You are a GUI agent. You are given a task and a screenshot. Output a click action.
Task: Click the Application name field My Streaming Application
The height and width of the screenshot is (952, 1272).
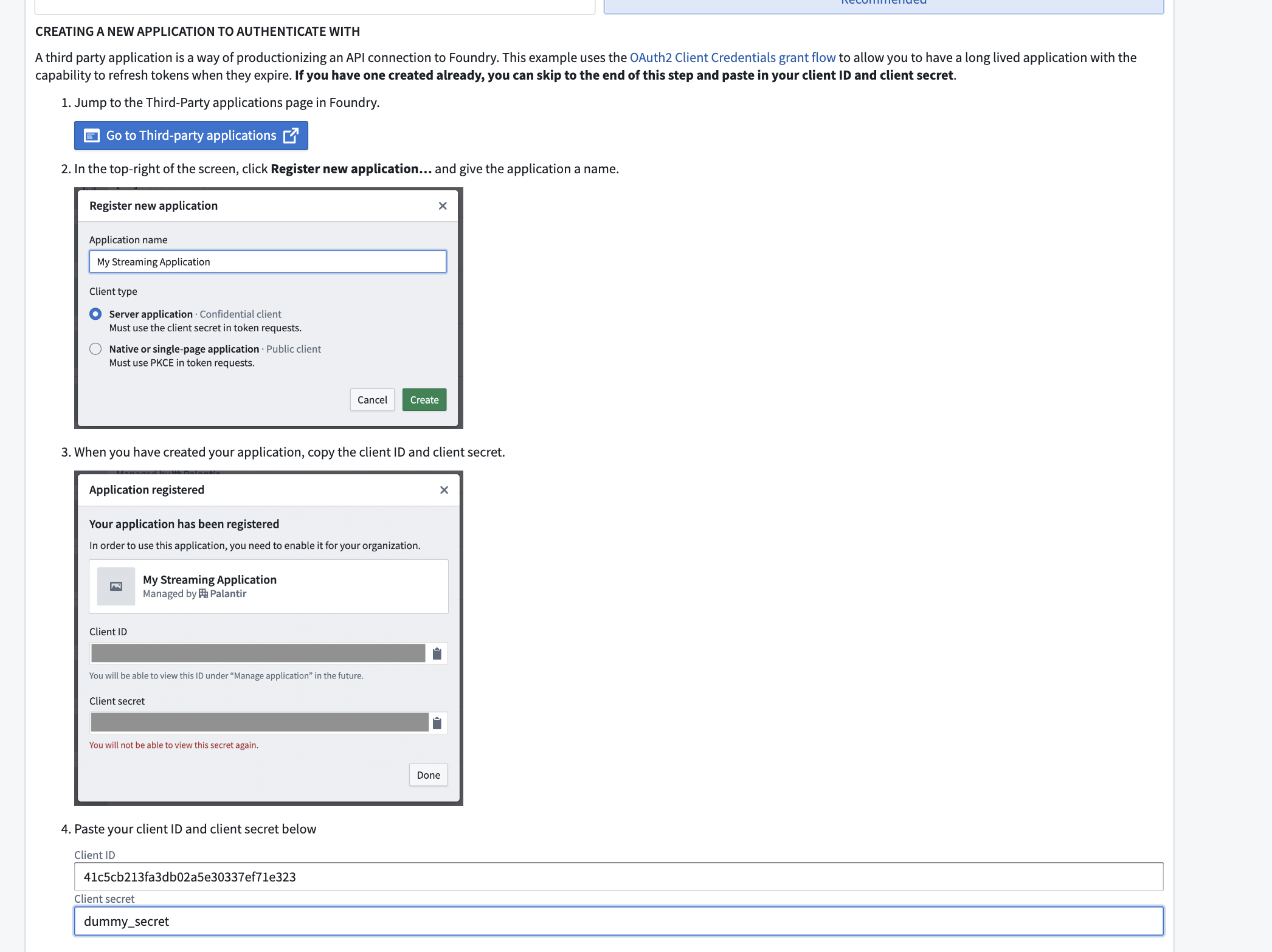point(268,261)
